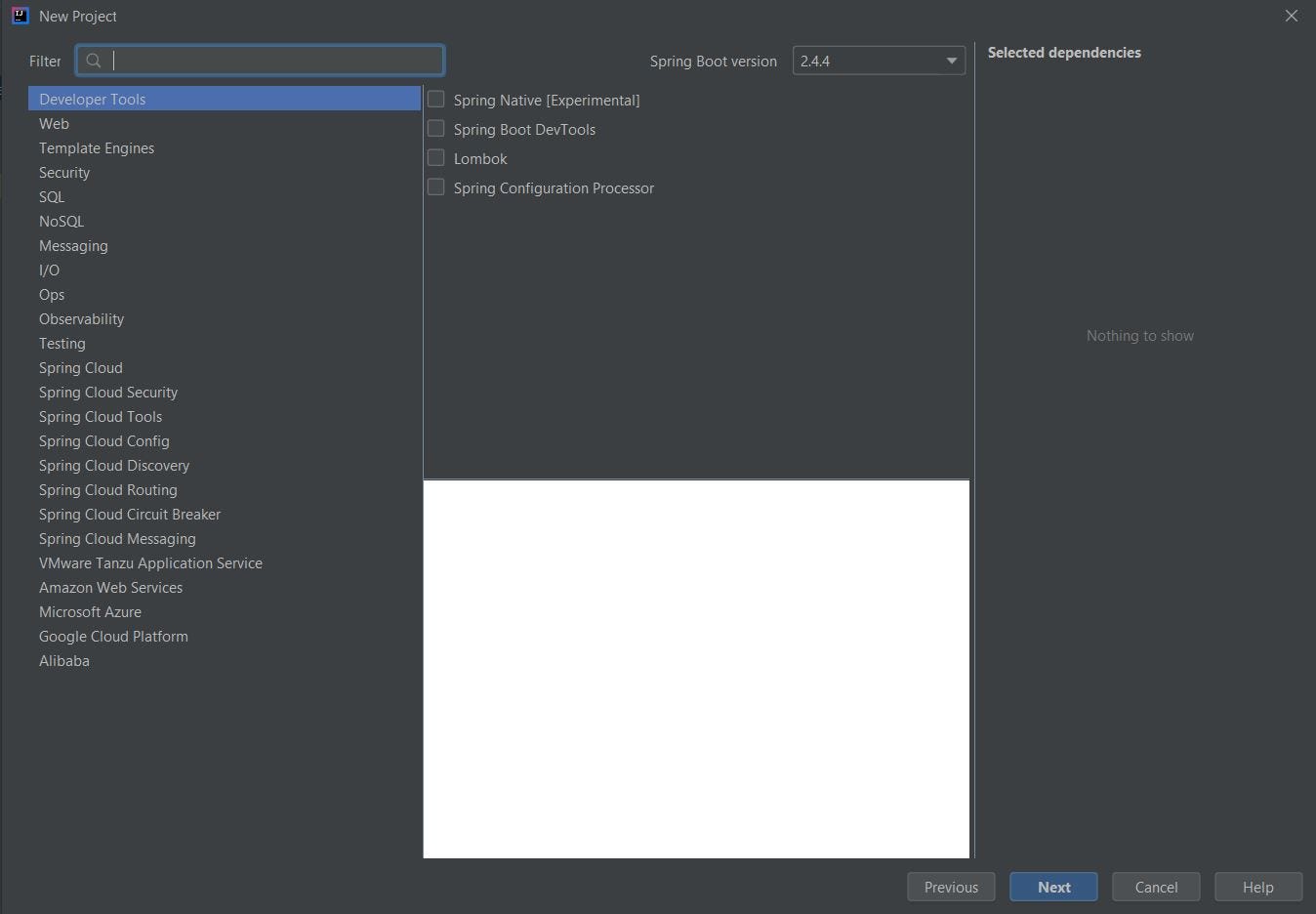Screen dimensions: 1316x914
Task: Choose Spring Cloud Routing category
Action: (225, 489)
